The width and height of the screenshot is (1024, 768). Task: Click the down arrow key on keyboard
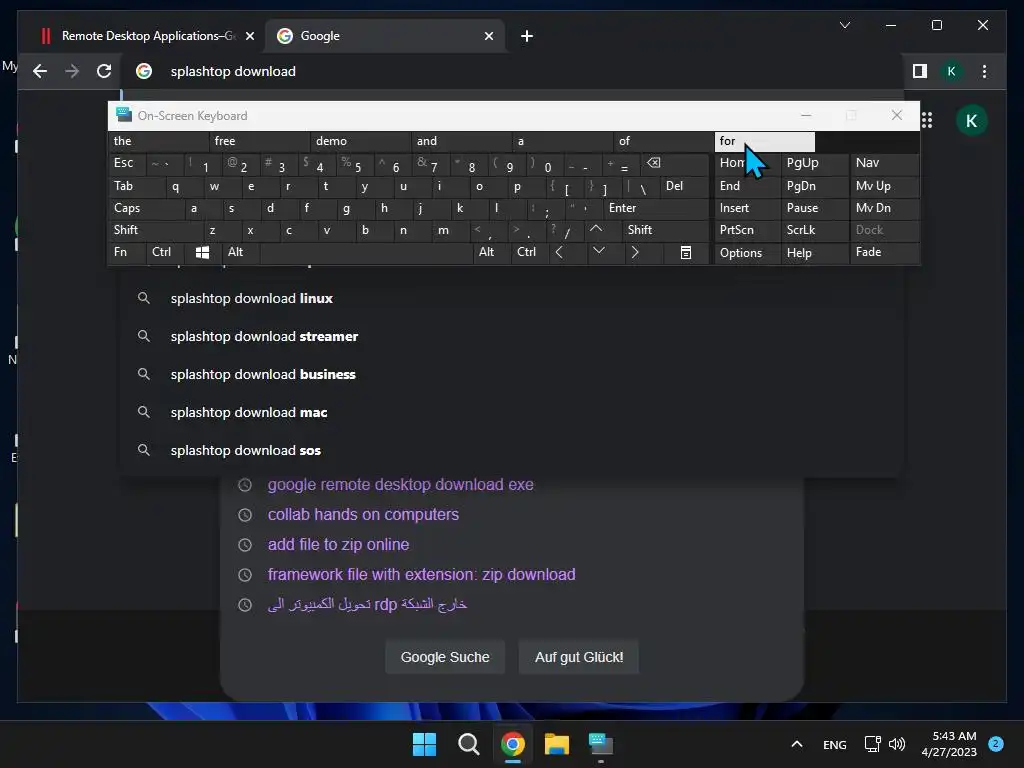[598, 251]
